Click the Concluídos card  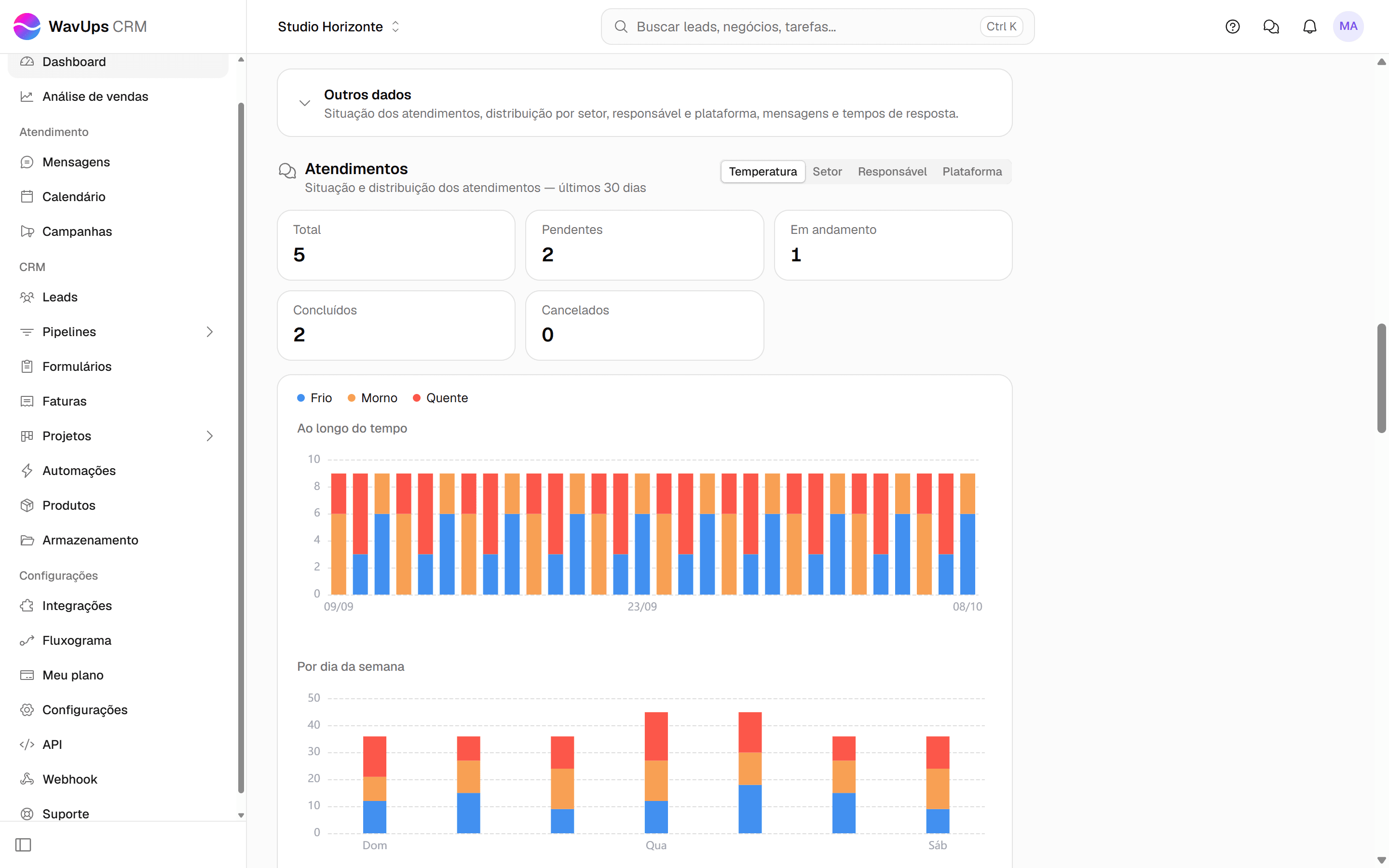tap(396, 325)
